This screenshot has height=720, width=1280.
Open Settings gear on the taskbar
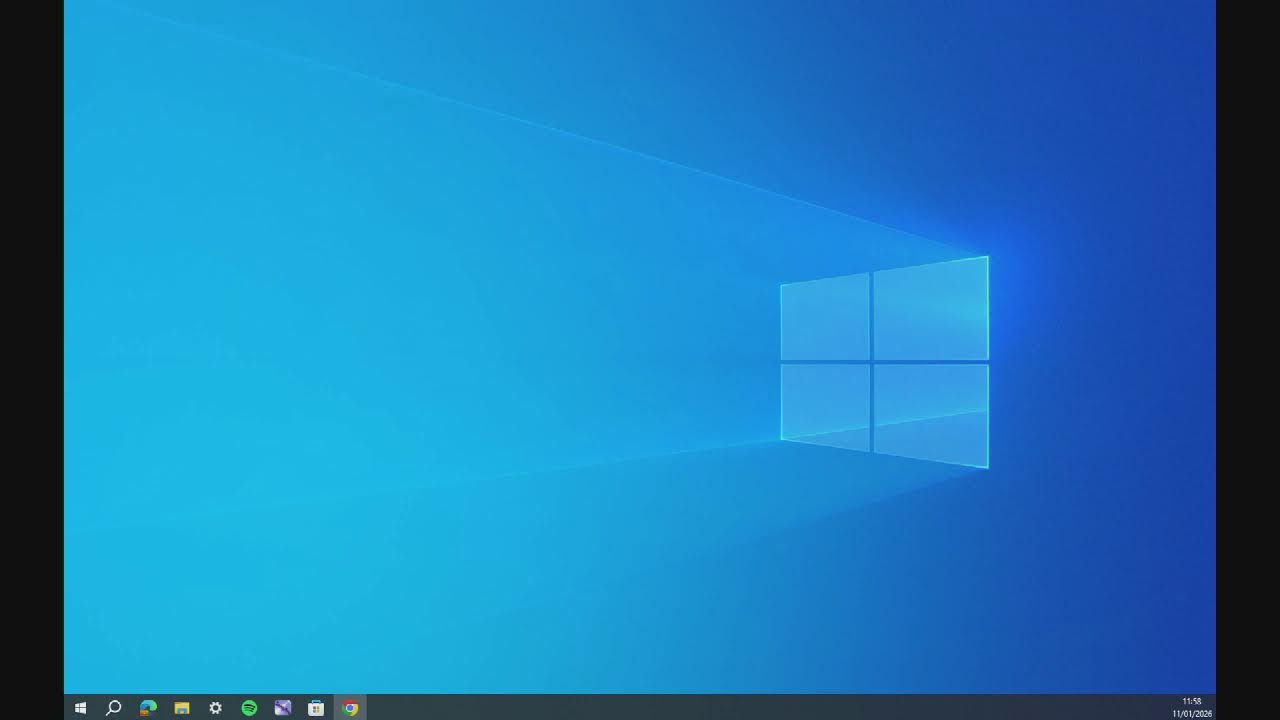coord(215,708)
